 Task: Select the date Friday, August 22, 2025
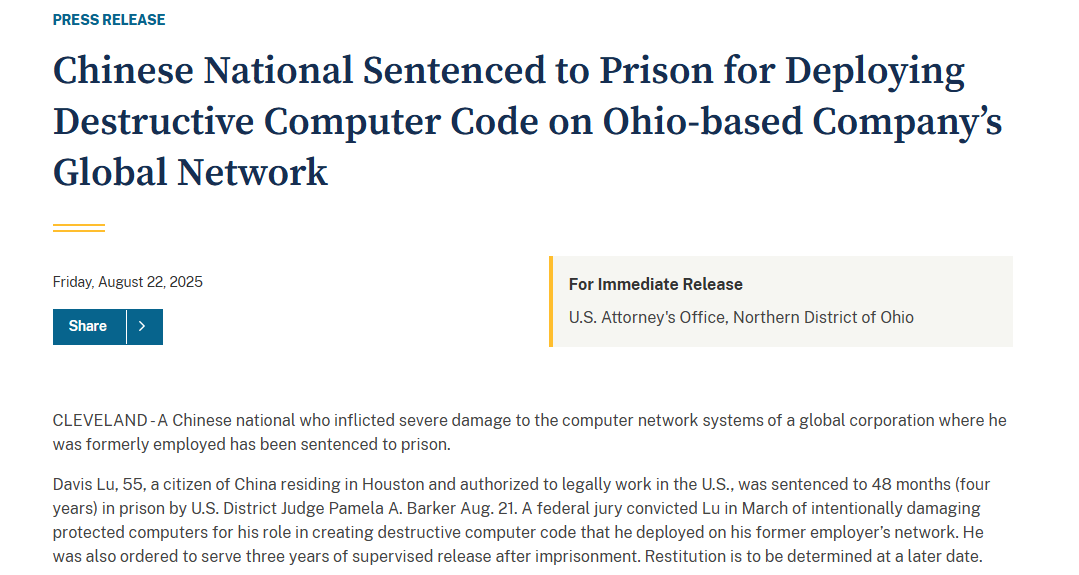pos(128,282)
